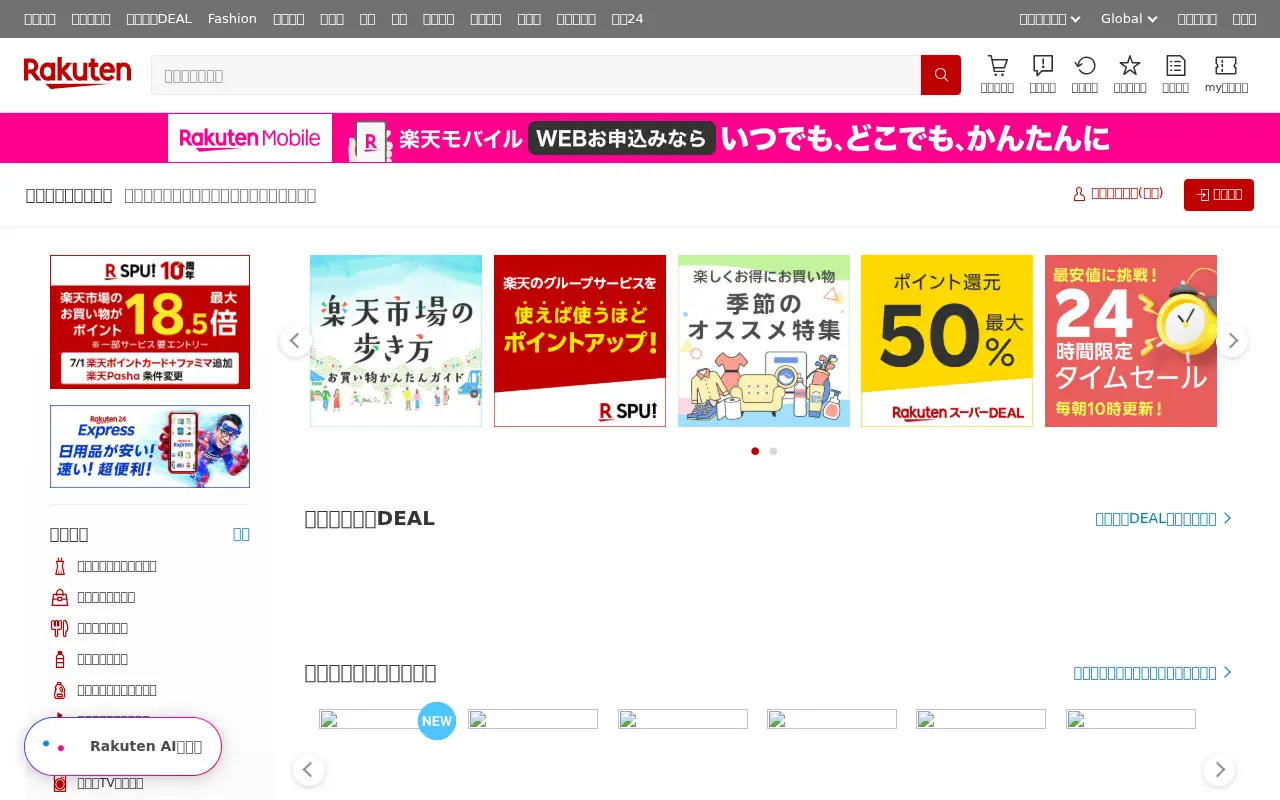Select the handbag category icon in sidebar
Viewport: 1280px width, 800px height.
point(60,597)
